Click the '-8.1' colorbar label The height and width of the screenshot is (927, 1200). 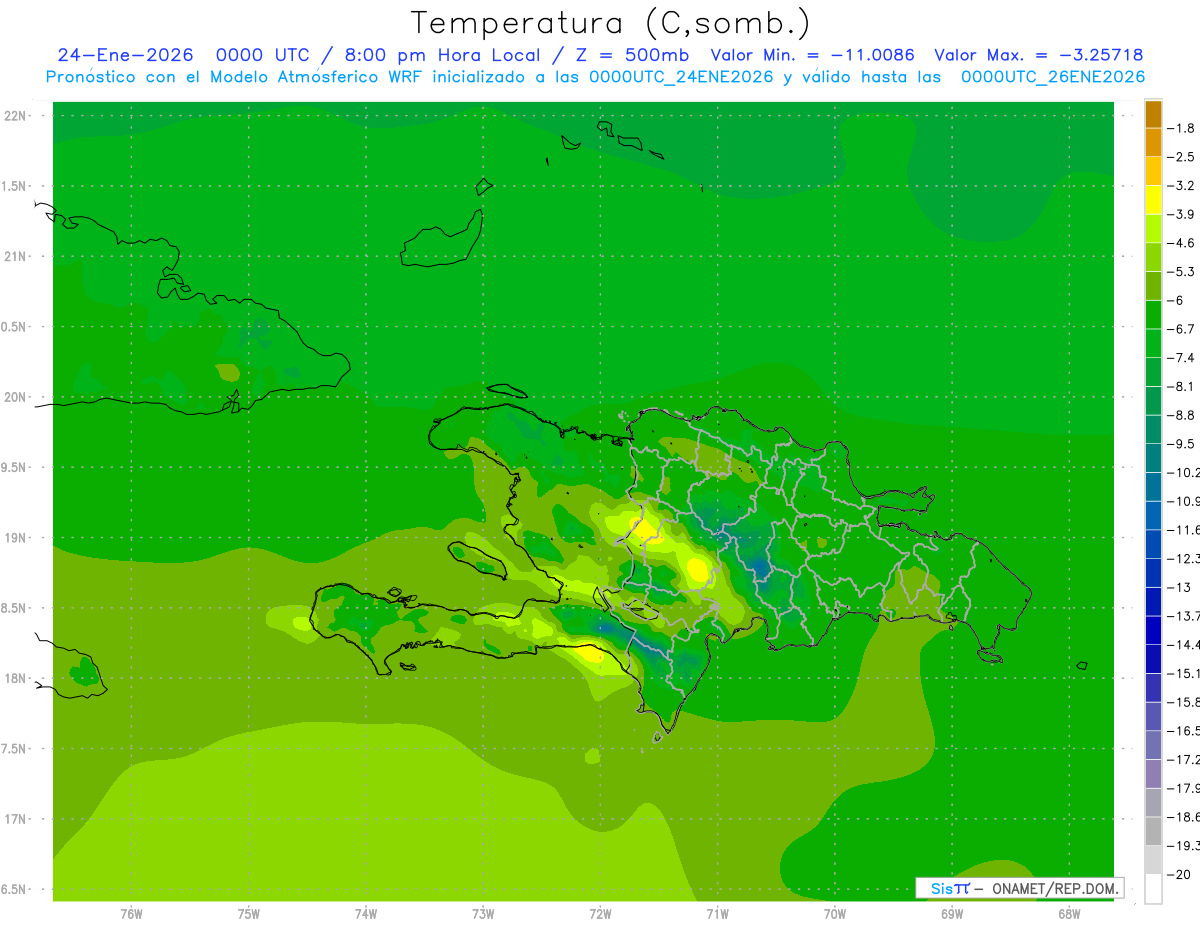(x=1181, y=386)
